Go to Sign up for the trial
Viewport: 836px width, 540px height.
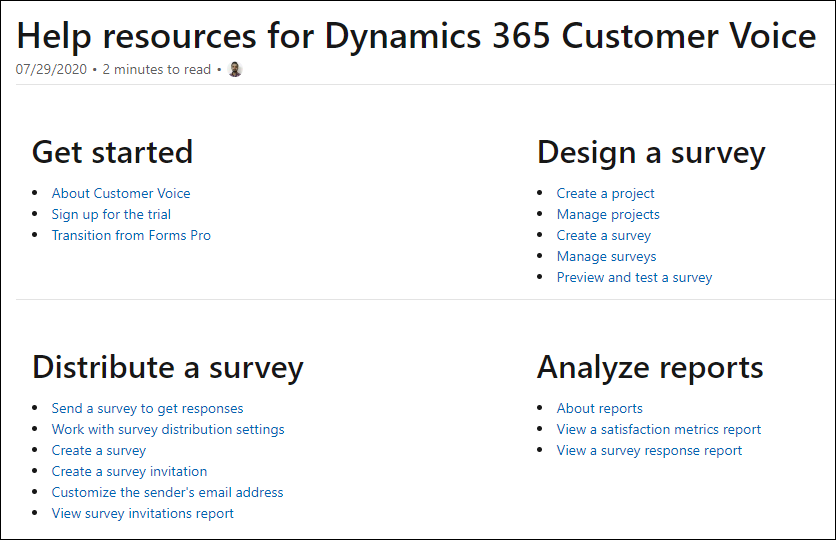[x=111, y=214]
